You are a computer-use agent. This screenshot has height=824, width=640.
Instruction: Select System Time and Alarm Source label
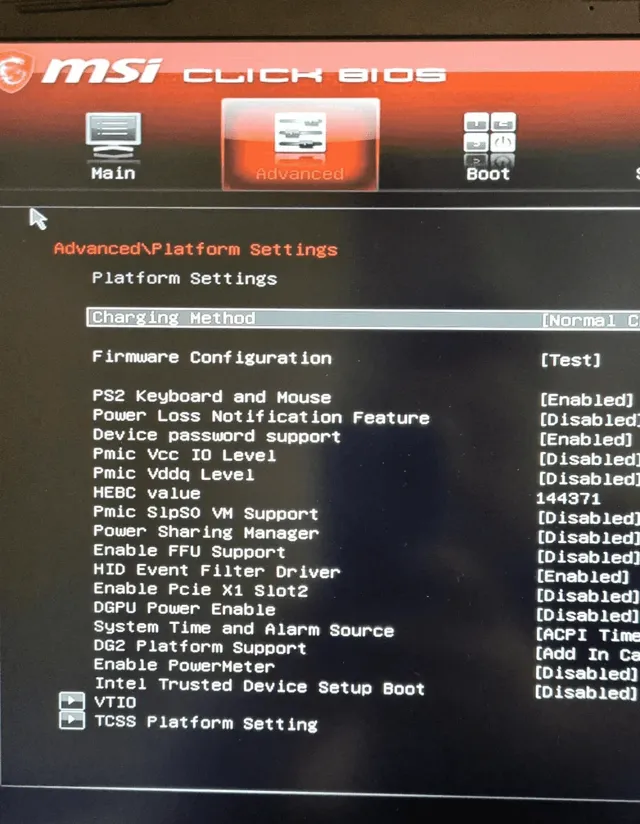244,629
